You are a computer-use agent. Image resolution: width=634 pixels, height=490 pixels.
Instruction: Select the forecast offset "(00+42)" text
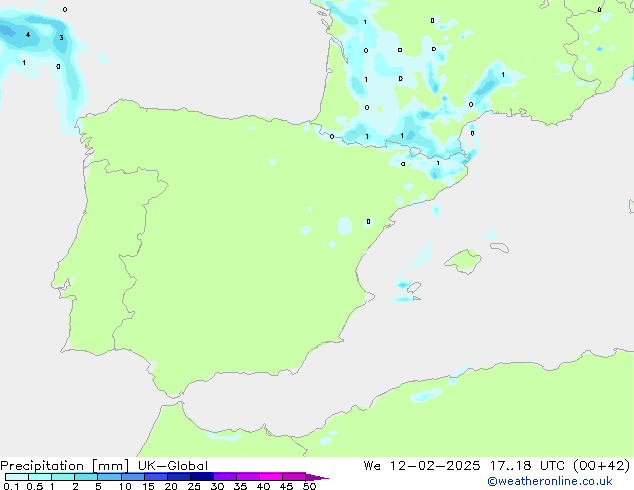601,466
